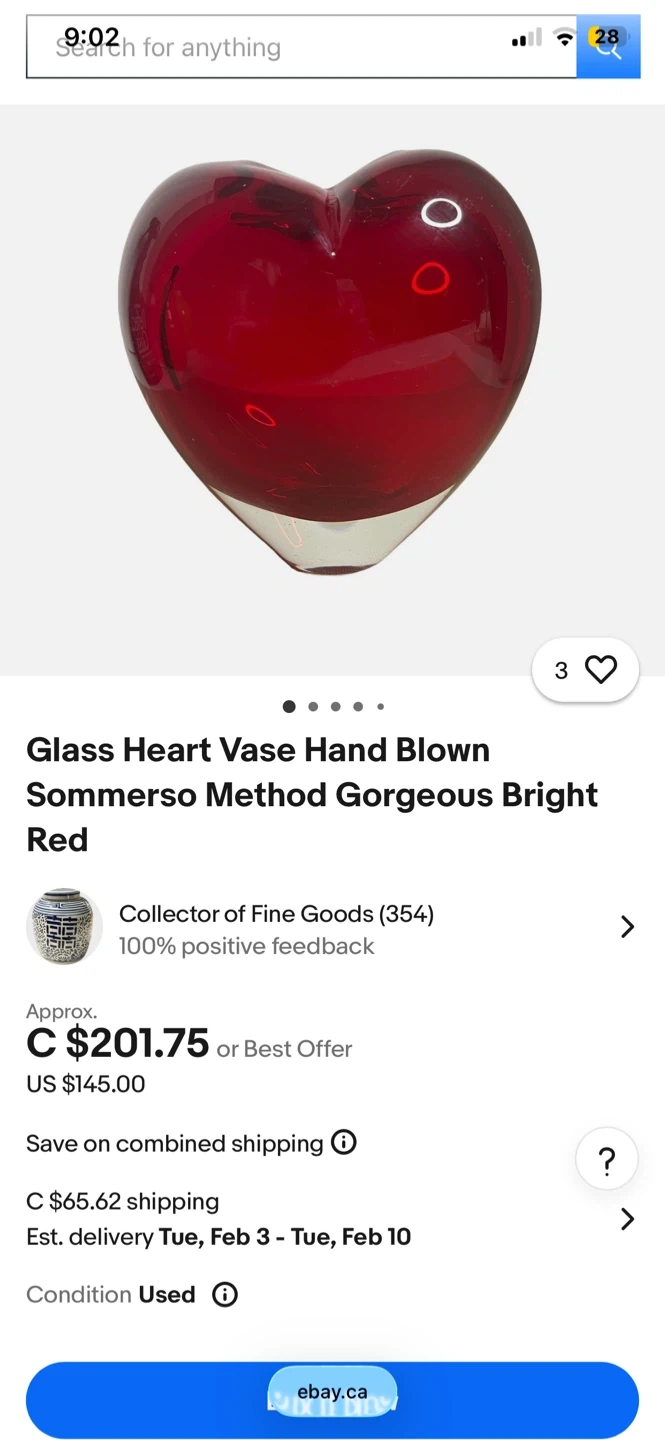The width and height of the screenshot is (665, 1440).
Task: Tap the Search for anything field
Action: (x=300, y=47)
